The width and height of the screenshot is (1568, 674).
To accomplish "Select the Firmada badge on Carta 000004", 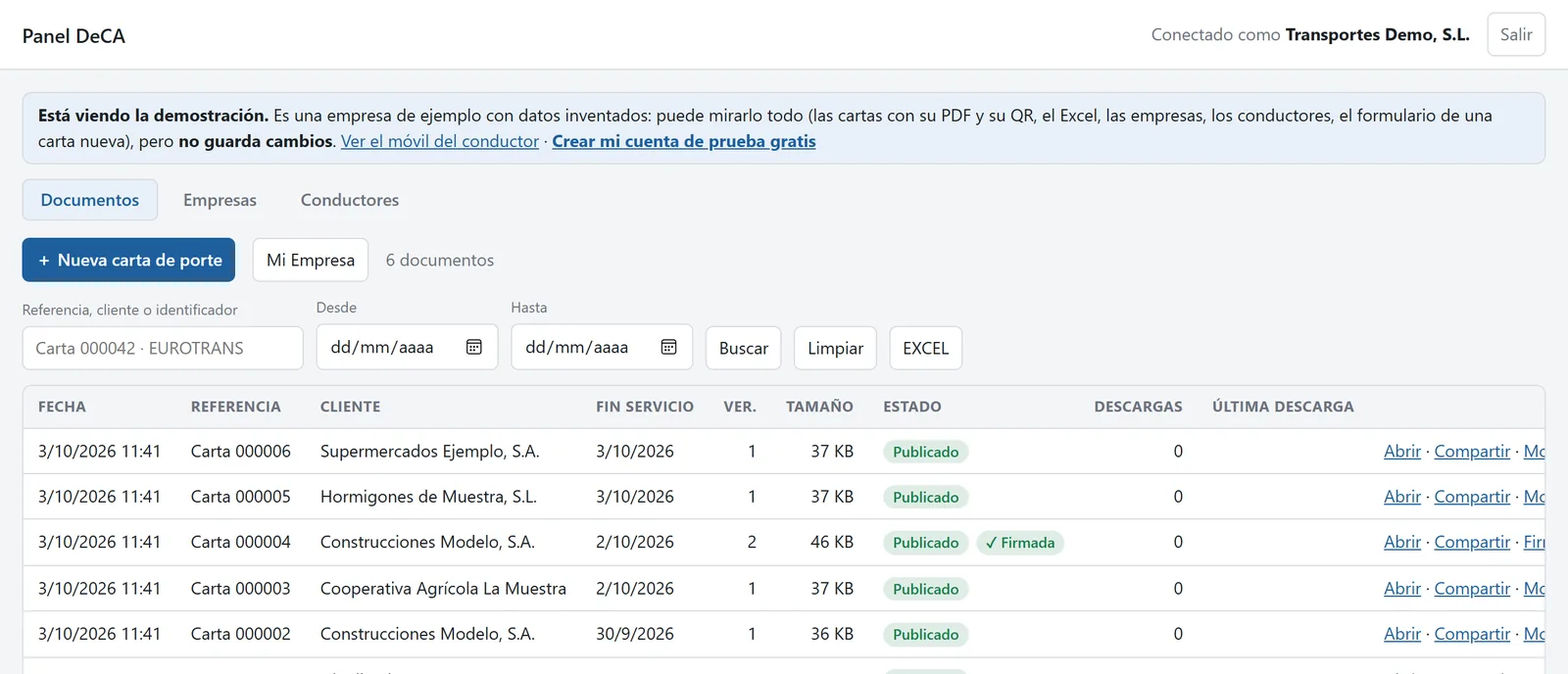I will 1020,543.
